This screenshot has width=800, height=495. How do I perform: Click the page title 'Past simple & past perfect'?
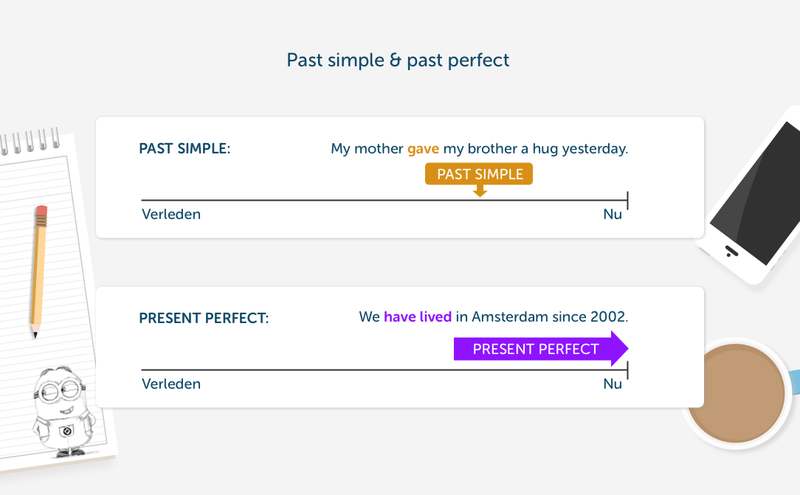coord(398,60)
